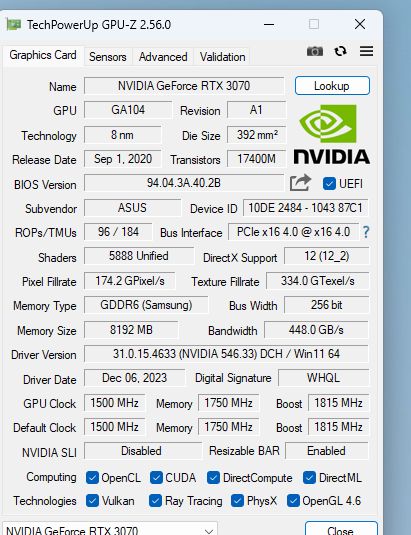Click the ROPs/TMUs value 96 / 184
The width and height of the screenshot is (411, 535).
pos(118,232)
